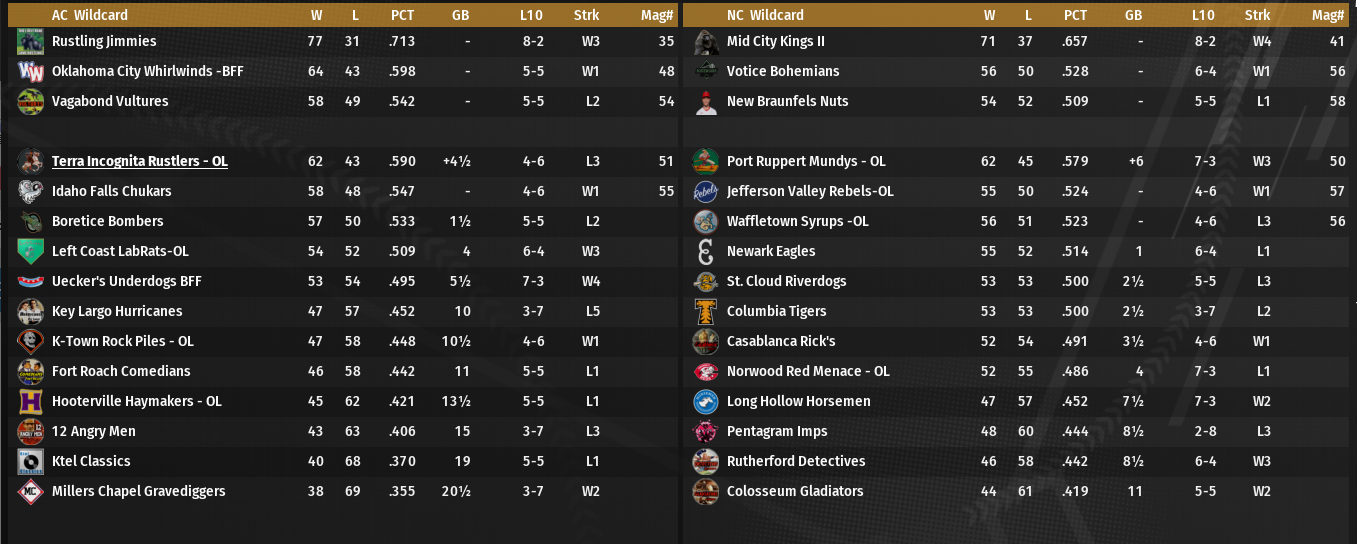Click the Oklahoma City Whirlwinds logo icon
The image size is (1357, 544).
[x=30, y=72]
